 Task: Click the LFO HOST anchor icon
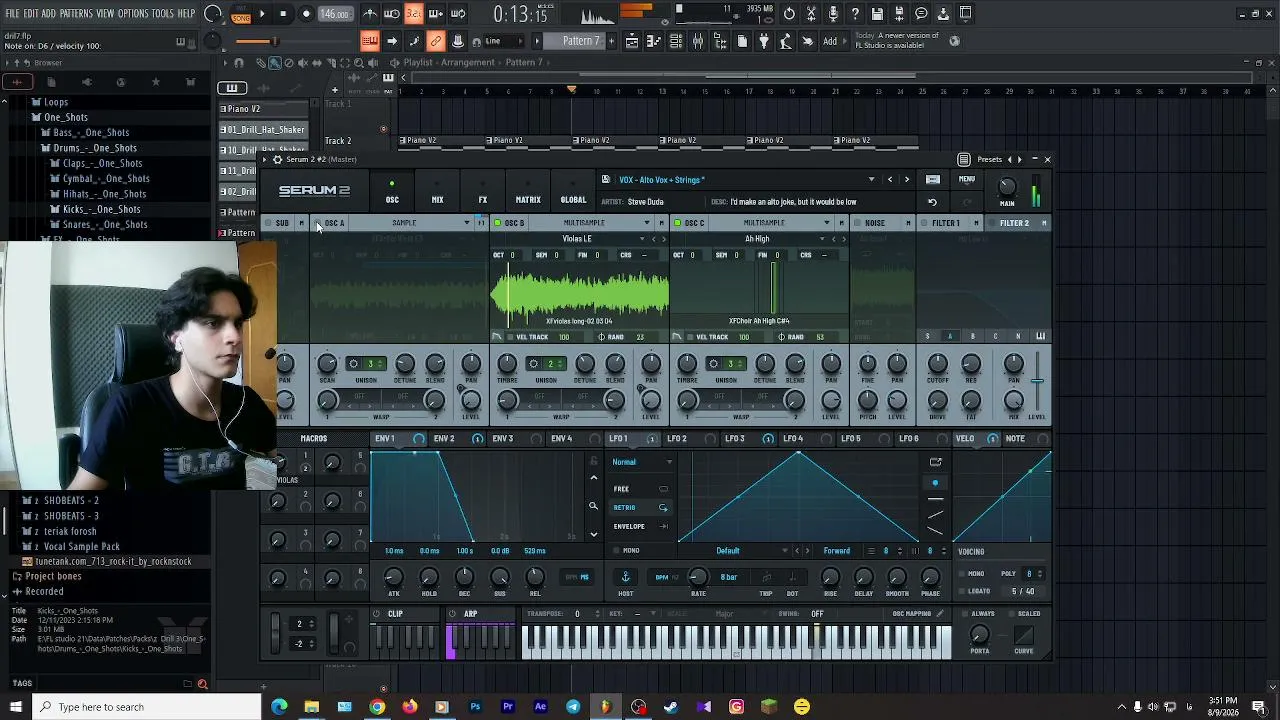pos(626,577)
